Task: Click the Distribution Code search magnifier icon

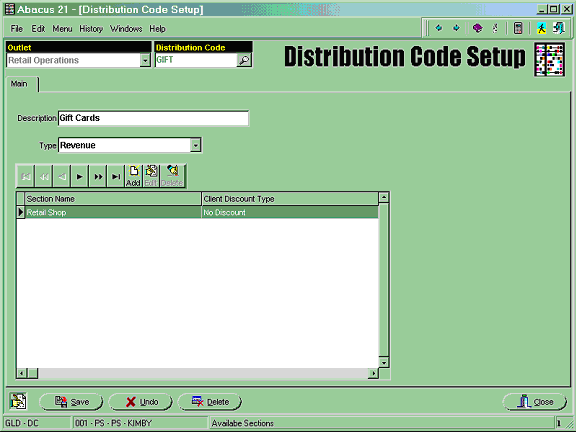Action: [x=244, y=60]
